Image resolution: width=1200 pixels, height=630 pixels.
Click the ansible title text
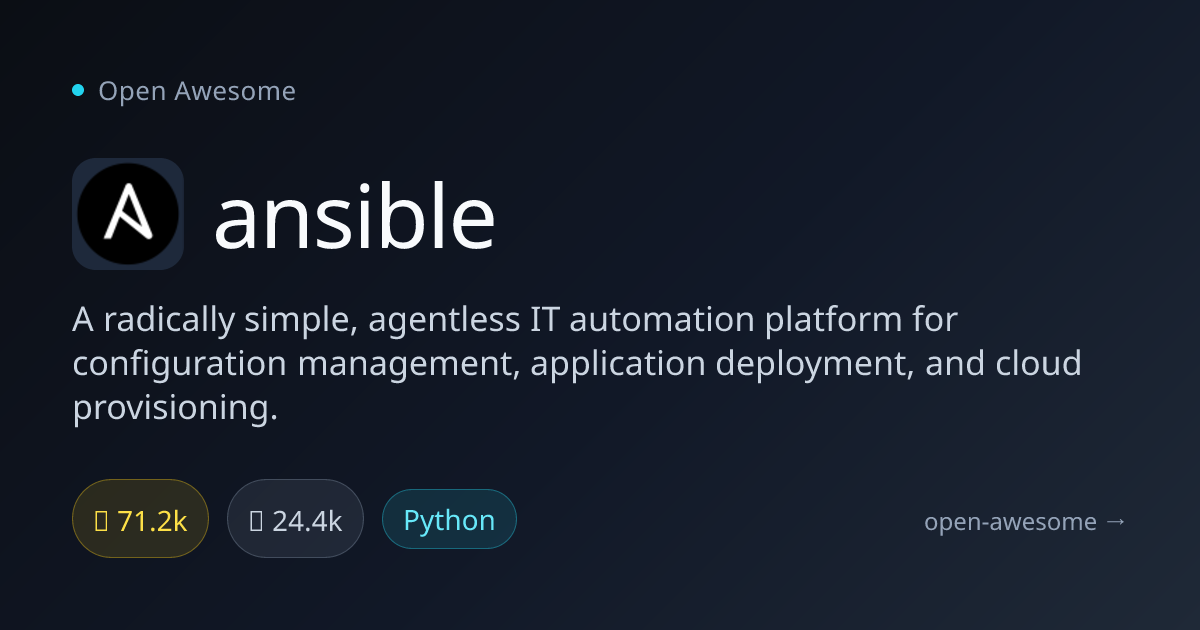355,217
